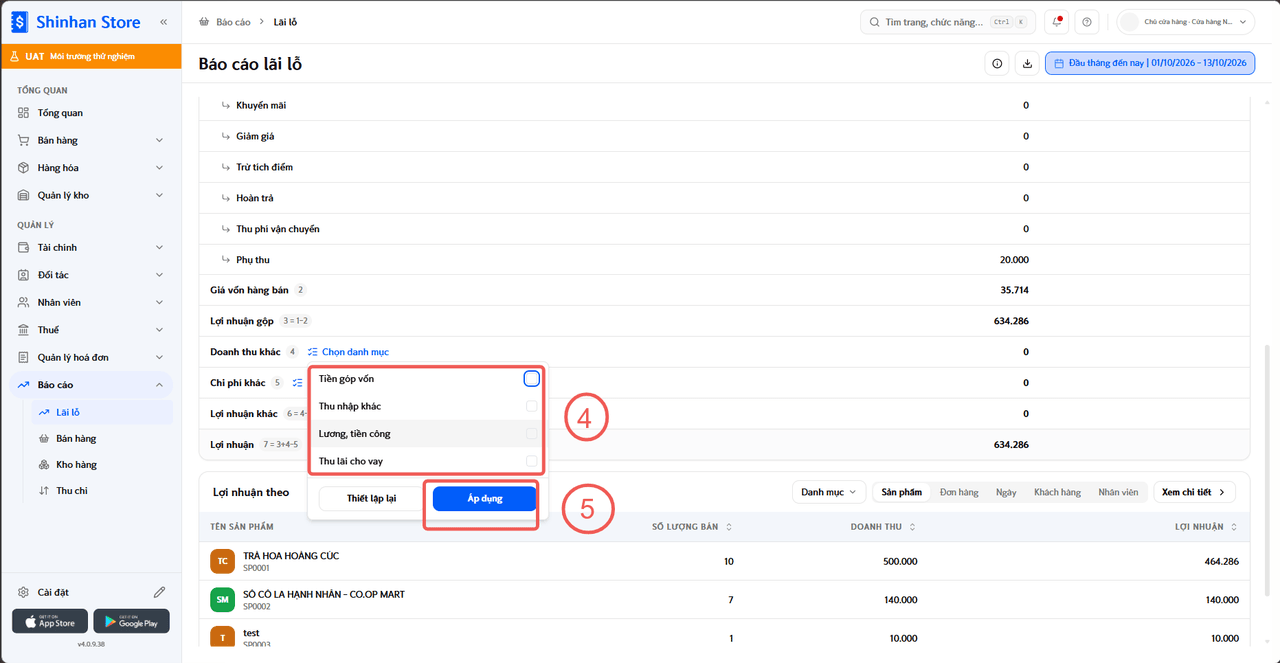This screenshot has width=1280, height=663.
Task: Open the Thu chi report
Action: pos(101,491)
